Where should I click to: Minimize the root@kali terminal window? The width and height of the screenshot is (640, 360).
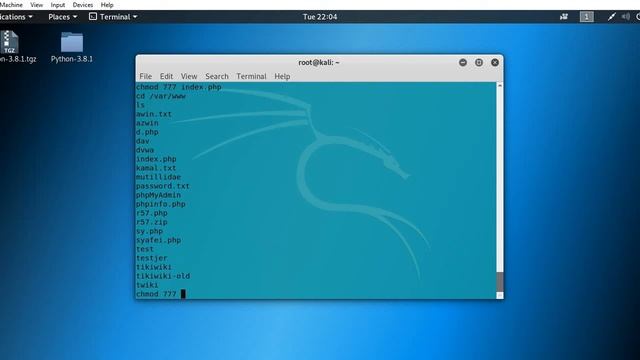[463, 62]
